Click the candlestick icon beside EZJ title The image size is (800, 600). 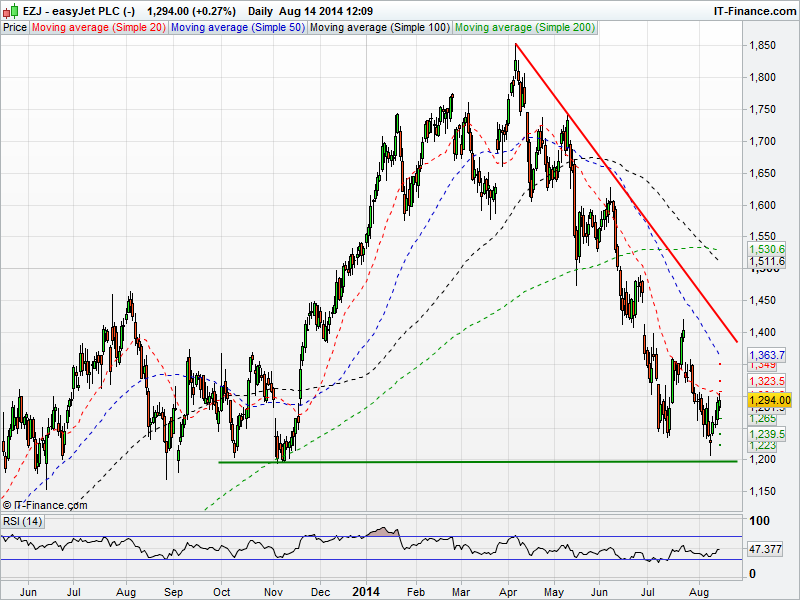[x=11, y=11]
